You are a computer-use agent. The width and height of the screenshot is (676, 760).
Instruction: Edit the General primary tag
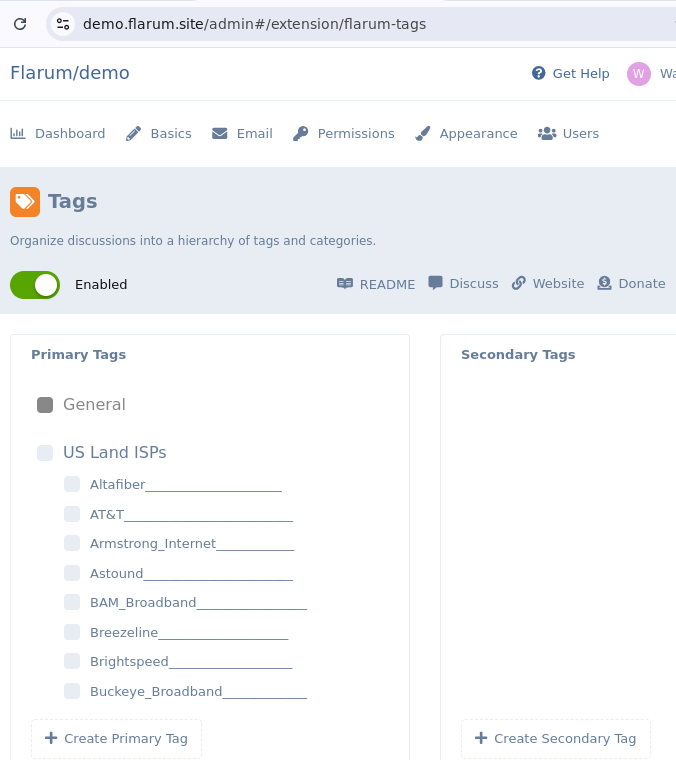[94, 404]
